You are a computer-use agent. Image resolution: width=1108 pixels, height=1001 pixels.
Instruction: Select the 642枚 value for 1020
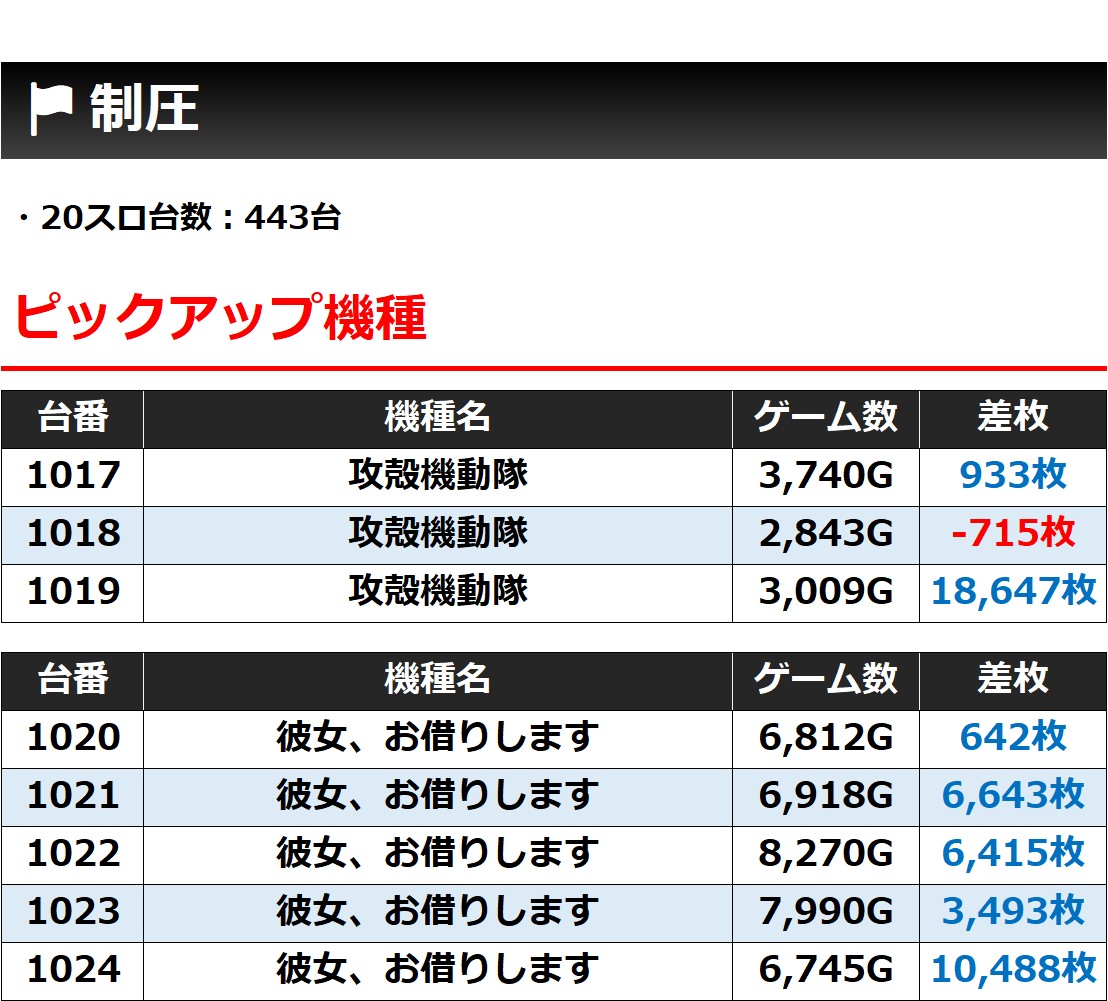click(1013, 738)
